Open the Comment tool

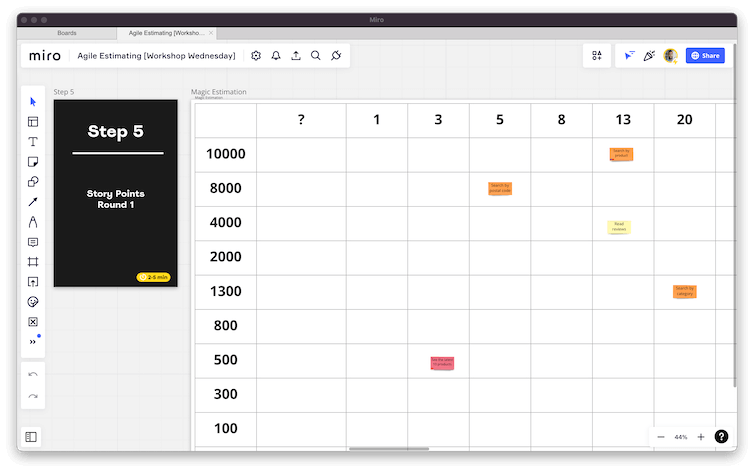pos(33,242)
